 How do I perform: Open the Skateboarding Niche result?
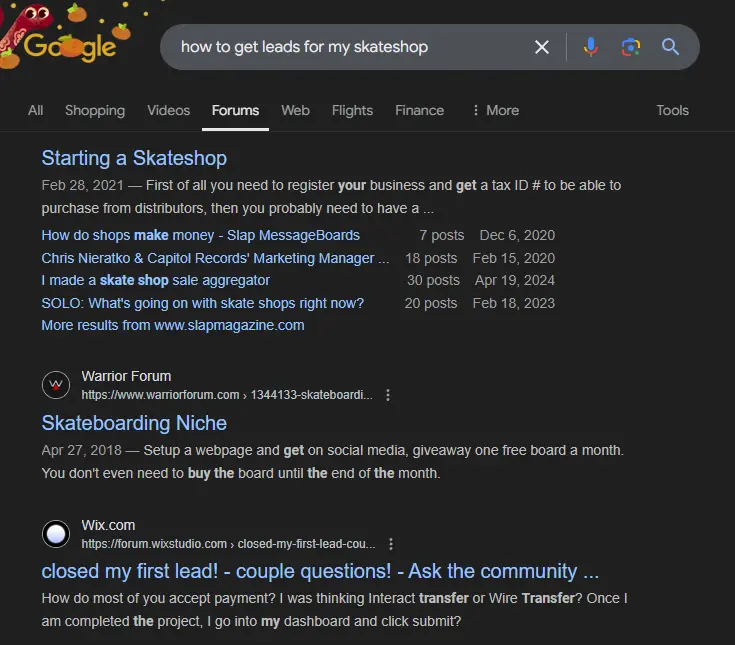click(134, 423)
